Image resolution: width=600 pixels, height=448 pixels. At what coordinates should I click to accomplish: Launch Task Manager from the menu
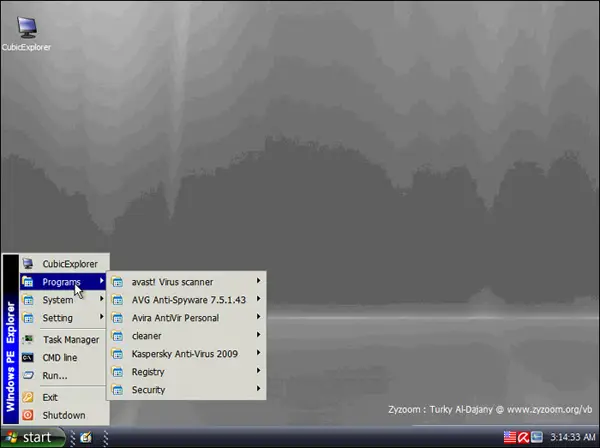(x=63, y=339)
